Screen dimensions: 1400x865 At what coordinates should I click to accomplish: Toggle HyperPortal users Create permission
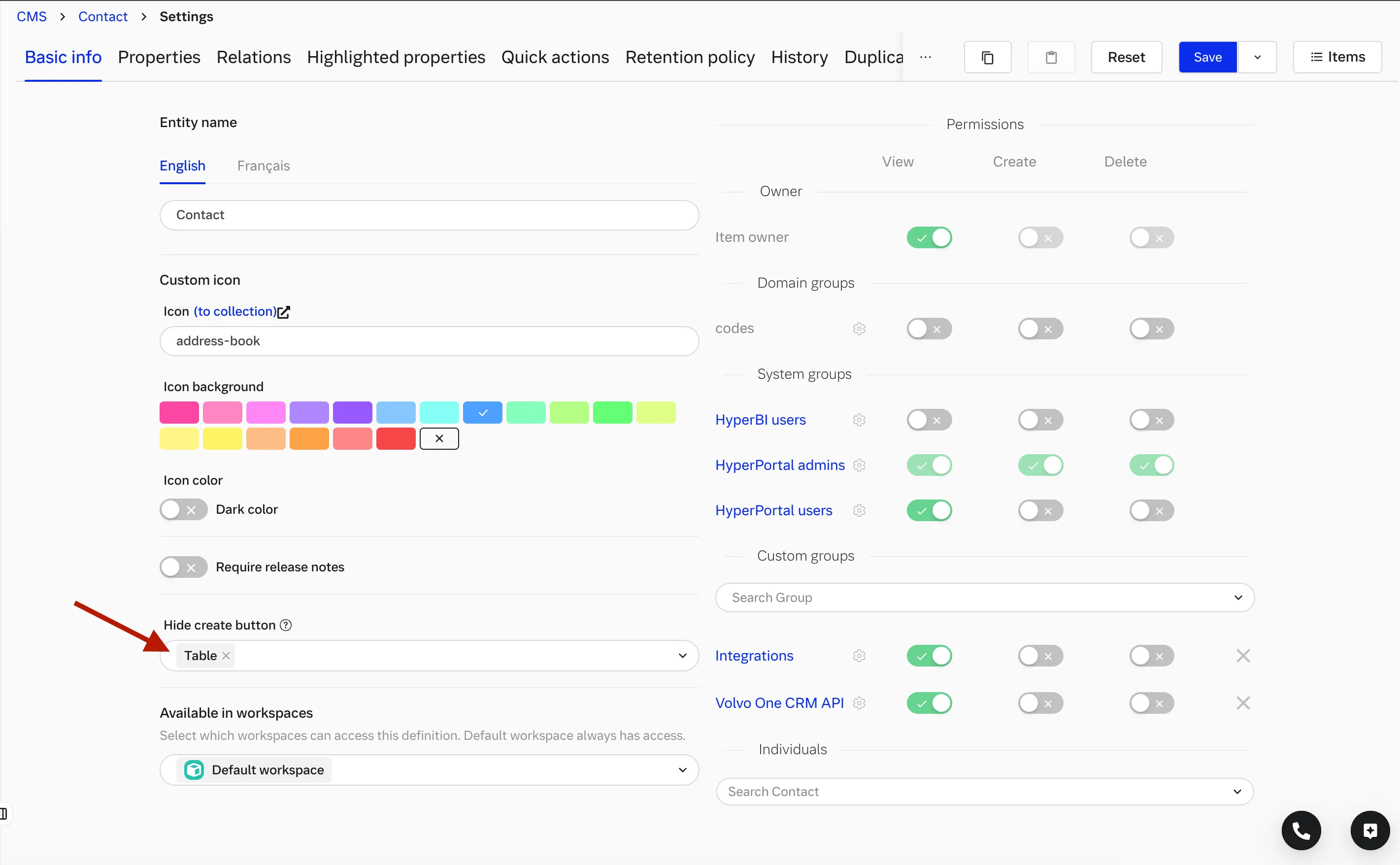click(1040, 511)
